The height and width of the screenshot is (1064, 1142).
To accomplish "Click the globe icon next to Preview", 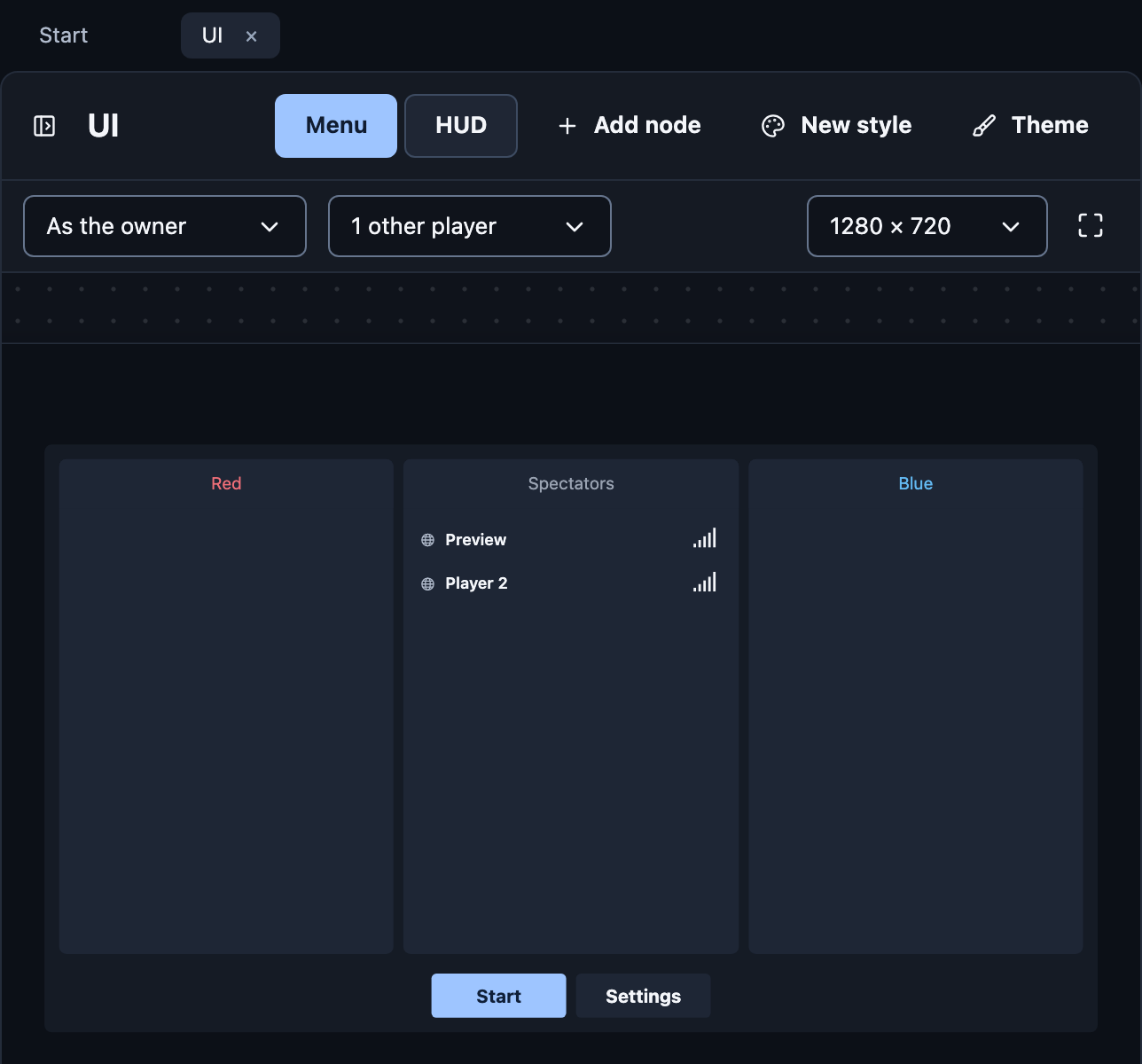I will point(427,540).
